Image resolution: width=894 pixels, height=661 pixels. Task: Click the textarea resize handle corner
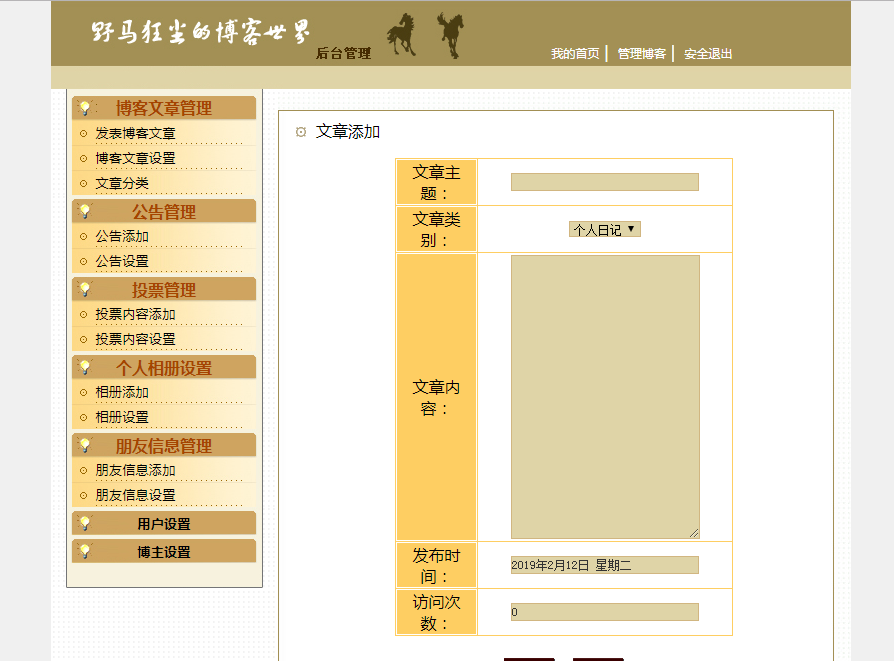694,533
